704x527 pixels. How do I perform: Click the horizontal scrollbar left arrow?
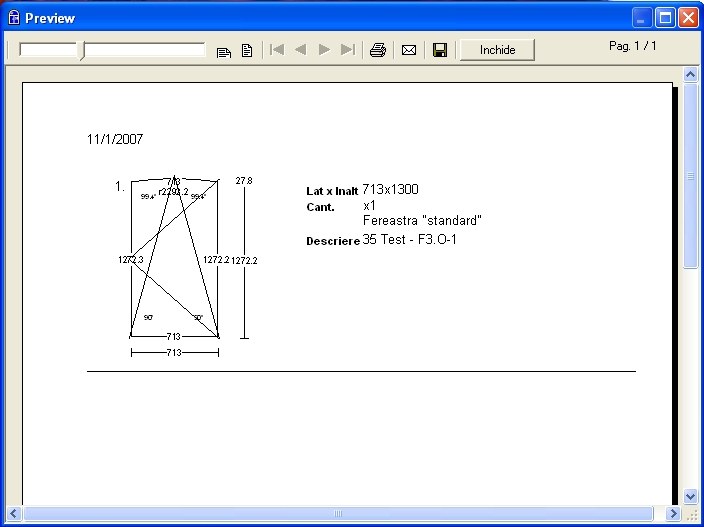(13, 513)
